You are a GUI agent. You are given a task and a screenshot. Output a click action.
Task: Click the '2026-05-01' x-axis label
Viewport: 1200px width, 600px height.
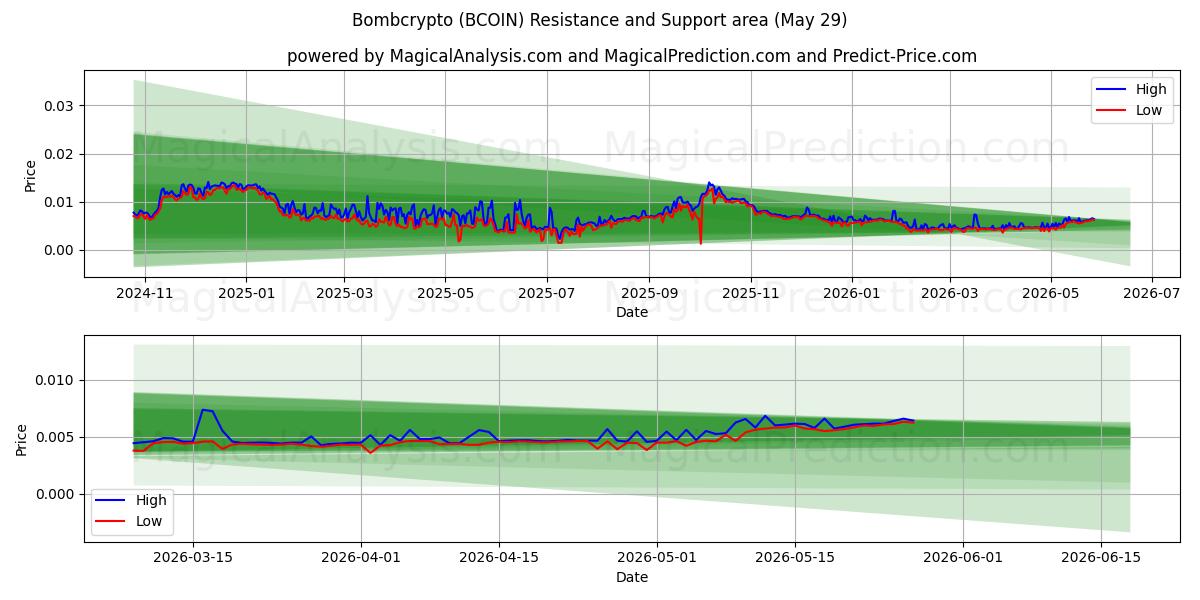tap(657, 559)
